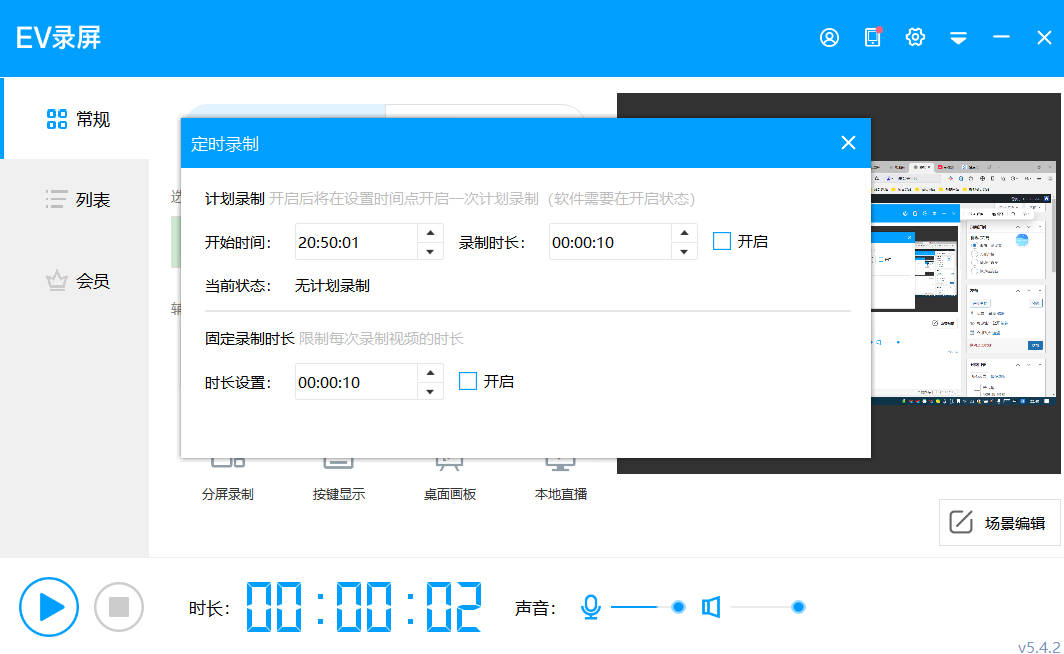This screenshot has height=654, width=1064.
Task: Click the 场景编辑 button
Action: [x=997, y=522]
